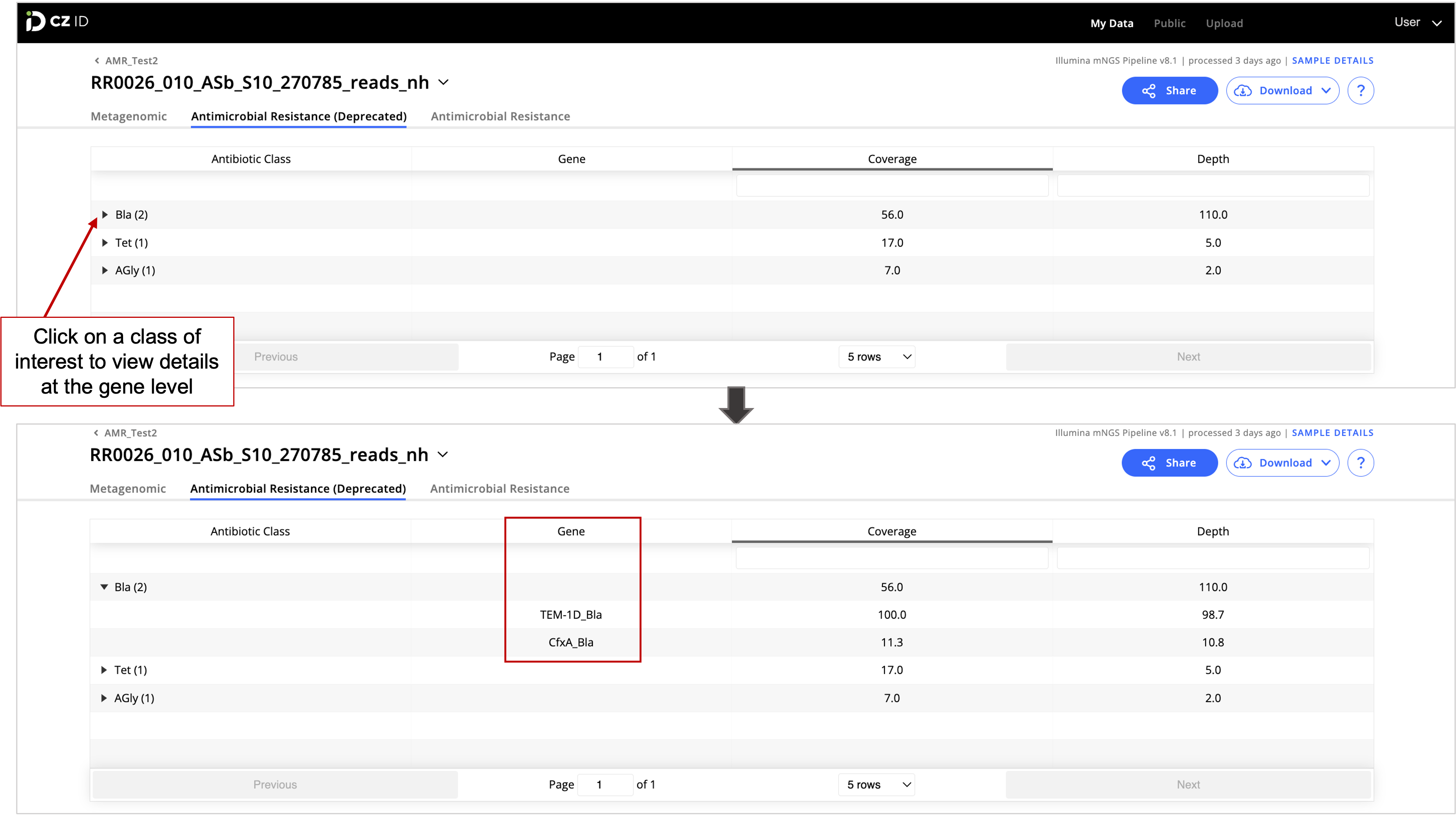
Task: Open the Antimicrobial Resistance tab
Action: (501, 117)
